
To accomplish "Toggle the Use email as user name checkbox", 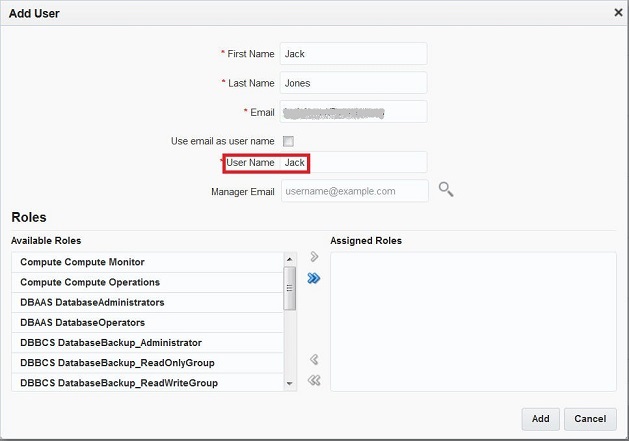I will click(x=288, y=141).
